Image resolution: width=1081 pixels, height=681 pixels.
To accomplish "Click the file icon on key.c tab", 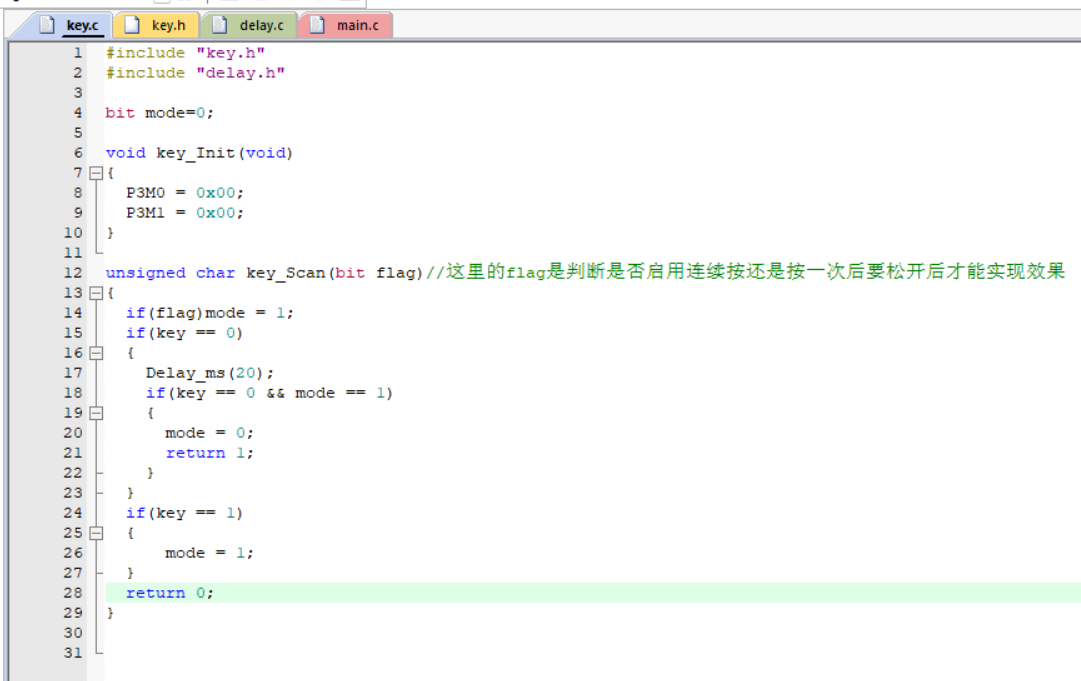I will [47, 25].
